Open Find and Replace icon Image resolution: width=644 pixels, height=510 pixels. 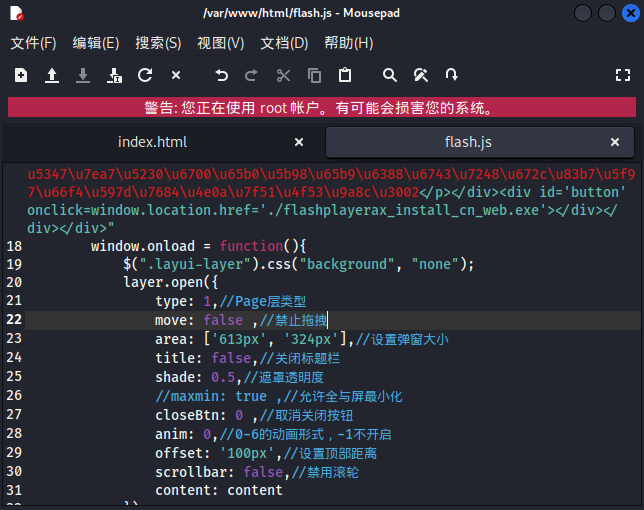coord(421,76)
